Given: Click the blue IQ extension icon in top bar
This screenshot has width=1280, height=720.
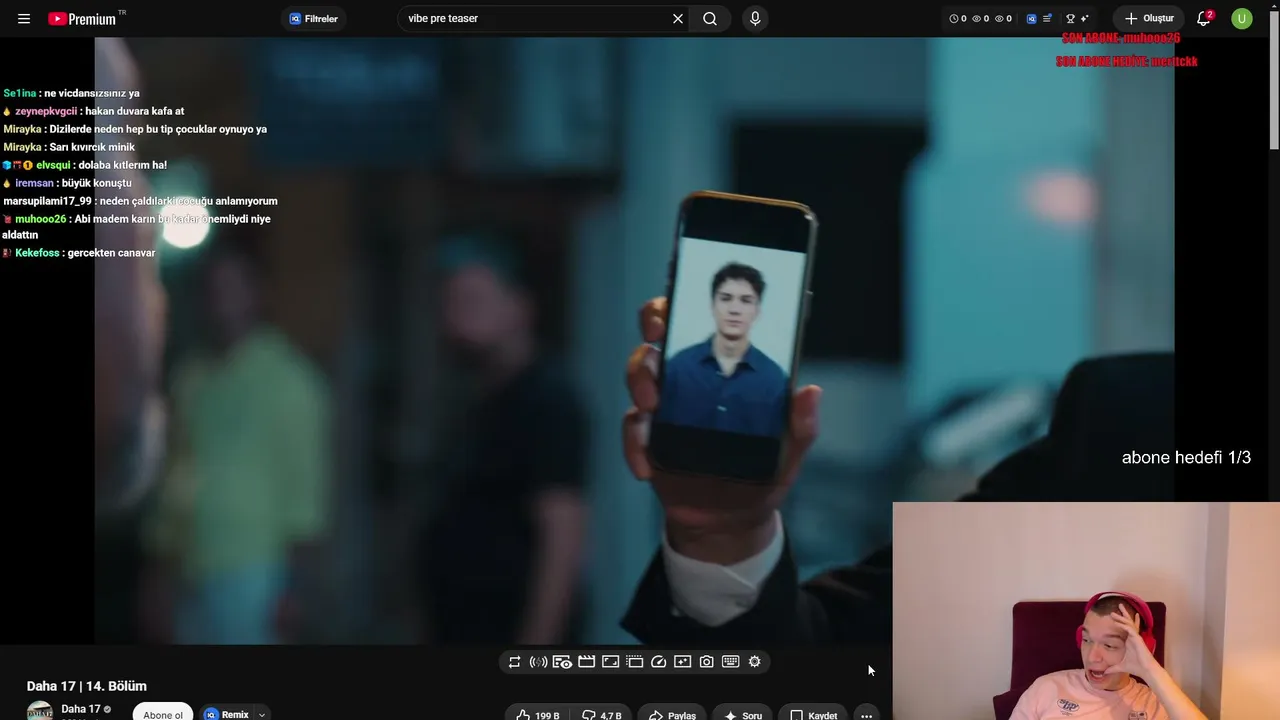Looking at the screenshot, I should coord(1032,19).
